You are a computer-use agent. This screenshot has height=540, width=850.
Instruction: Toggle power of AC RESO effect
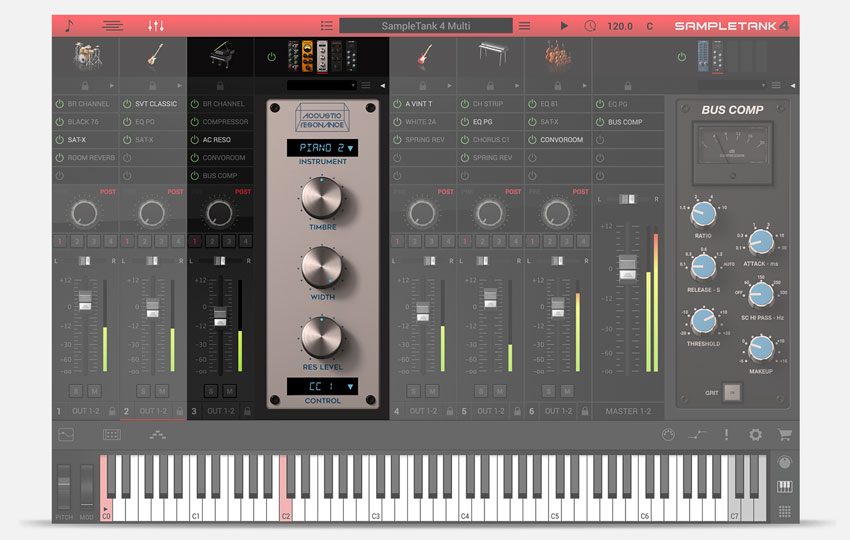194,140
